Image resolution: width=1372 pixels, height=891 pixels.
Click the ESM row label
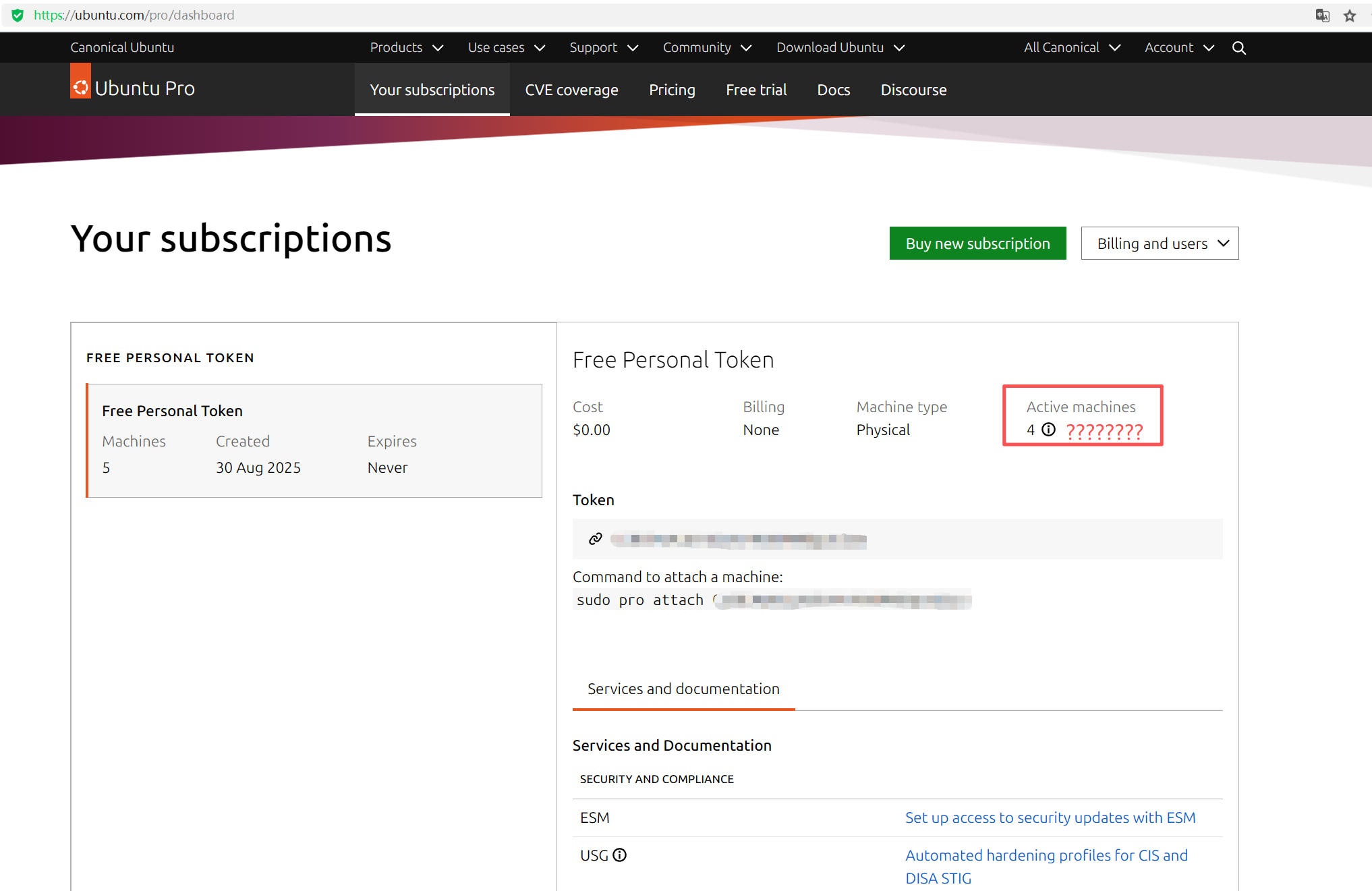[594, 818]
